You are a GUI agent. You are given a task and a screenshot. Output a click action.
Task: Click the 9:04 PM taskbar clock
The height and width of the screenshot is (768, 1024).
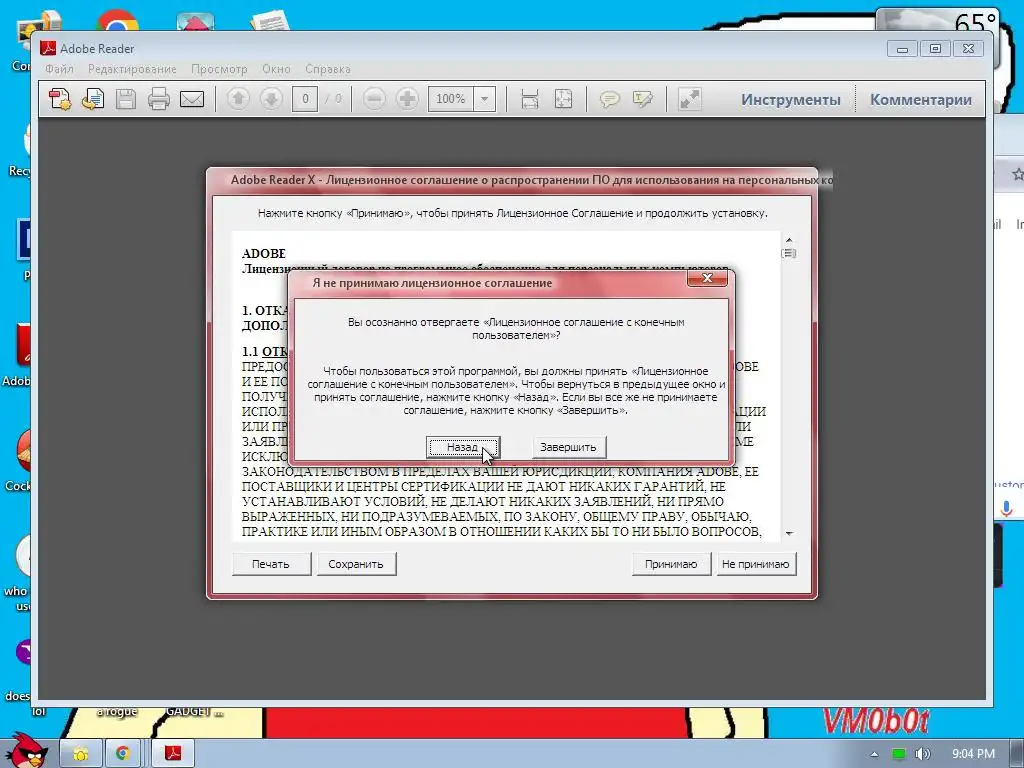pos(974,754)
